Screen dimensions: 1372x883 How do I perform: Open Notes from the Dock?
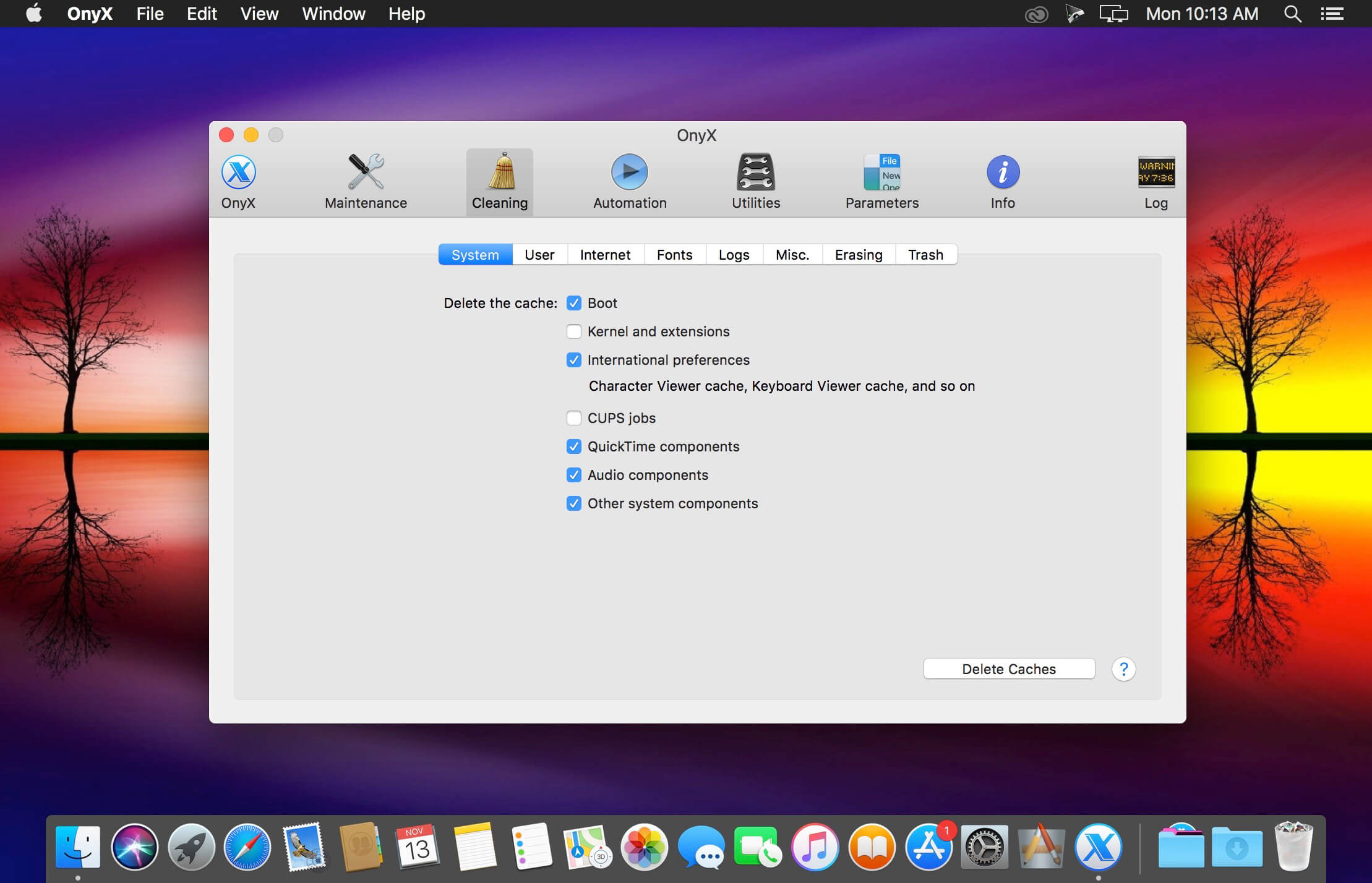tap(474, 847)
